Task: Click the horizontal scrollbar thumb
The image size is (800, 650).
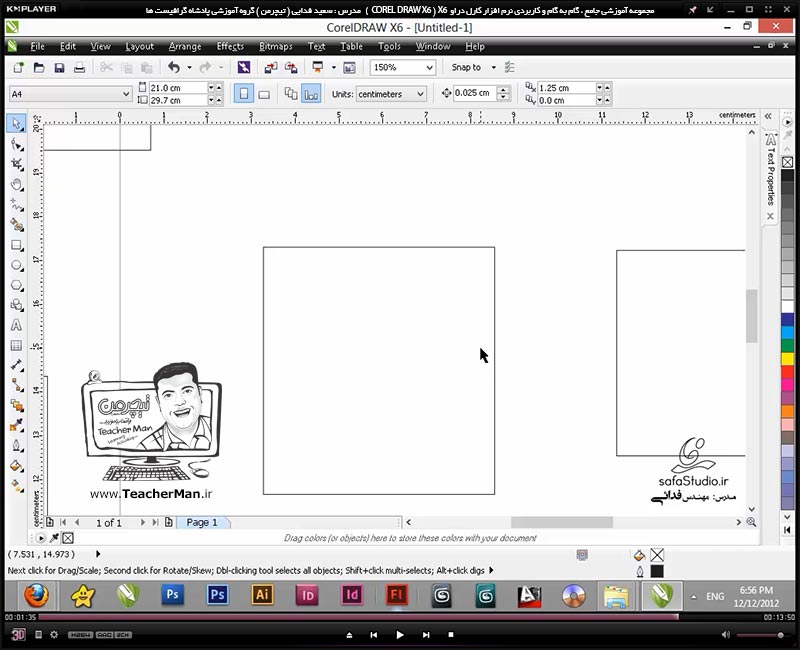Action: [562, 522]
